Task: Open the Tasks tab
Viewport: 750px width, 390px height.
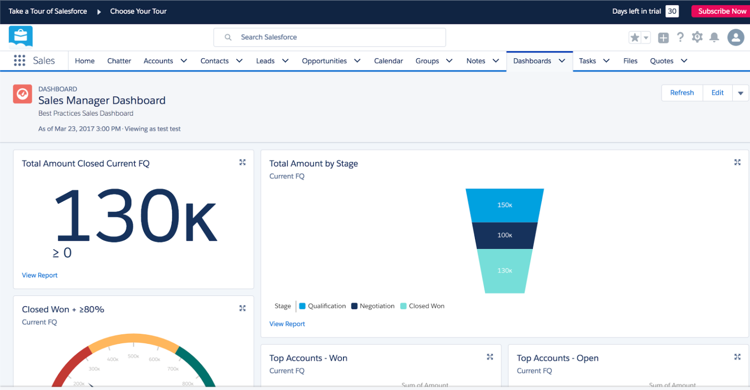Action: pyautogui.click(x=587, y=61)
